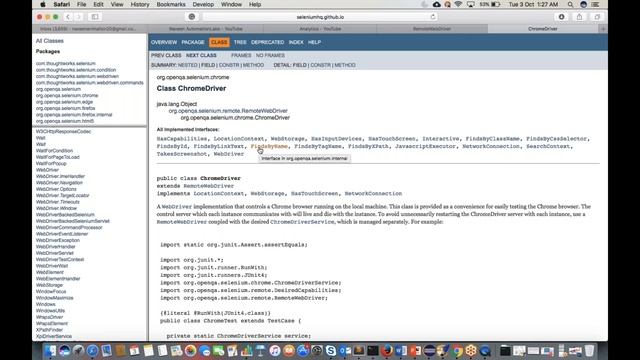Open Notification Center icon in menu bar
The image size is (640, 360).
[595, 4]
